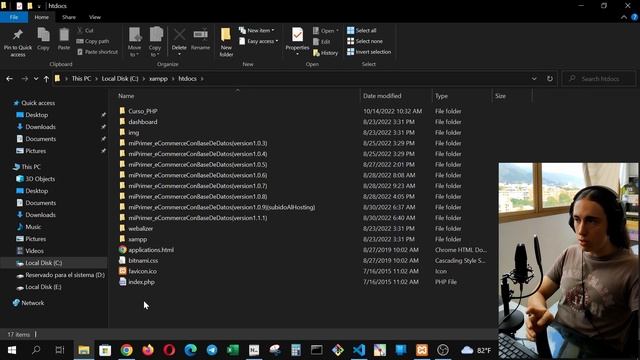Click Paste shortcut in ribbon
The image size is (640, 360).
point(97,52)
